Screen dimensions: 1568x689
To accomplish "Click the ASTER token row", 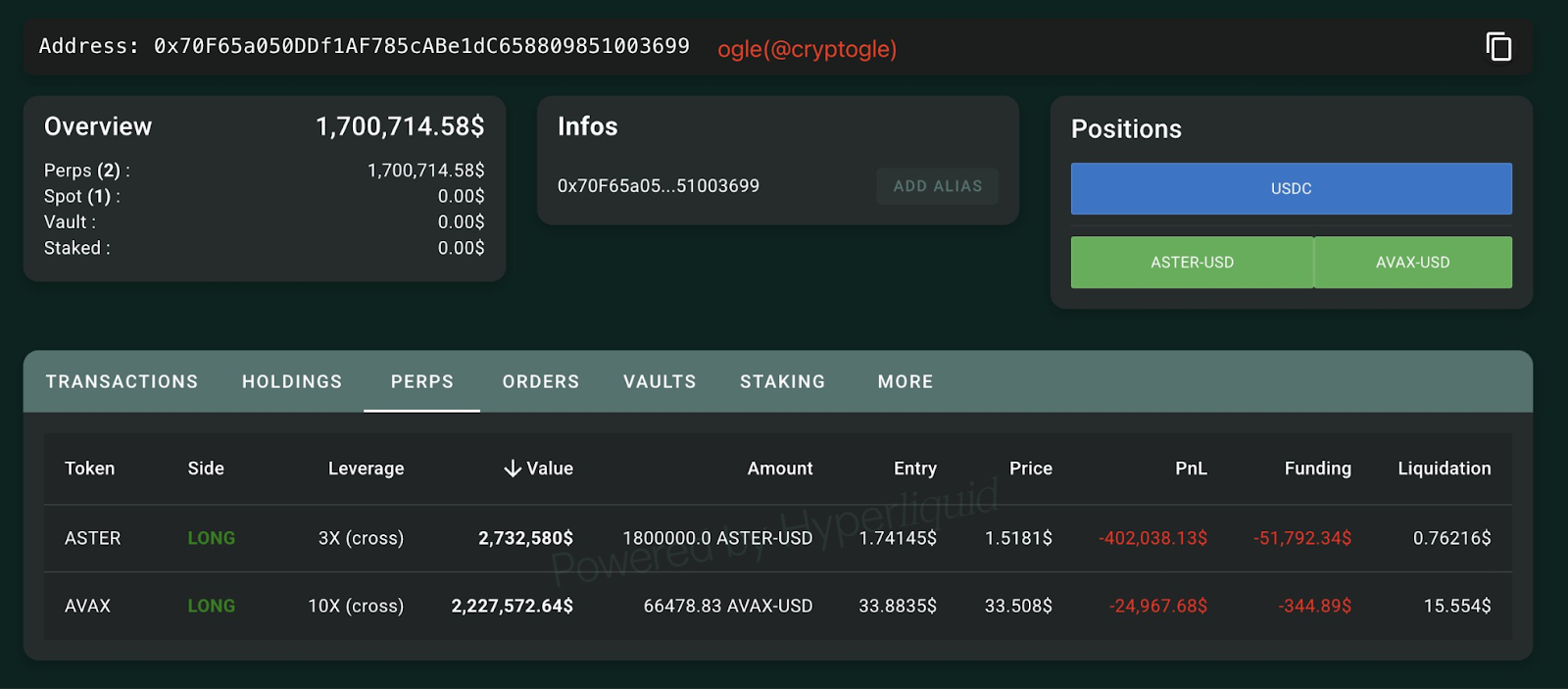I will pos(93,538).
